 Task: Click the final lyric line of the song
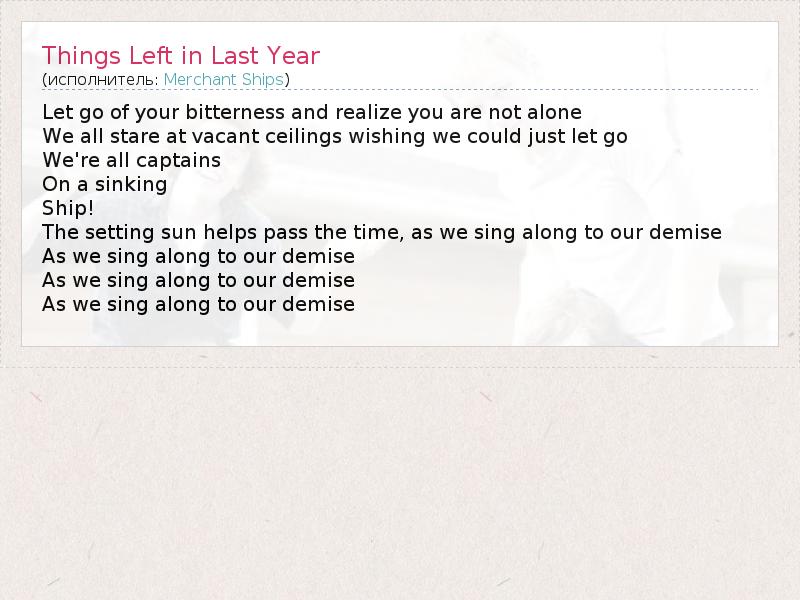coord(198,304)
